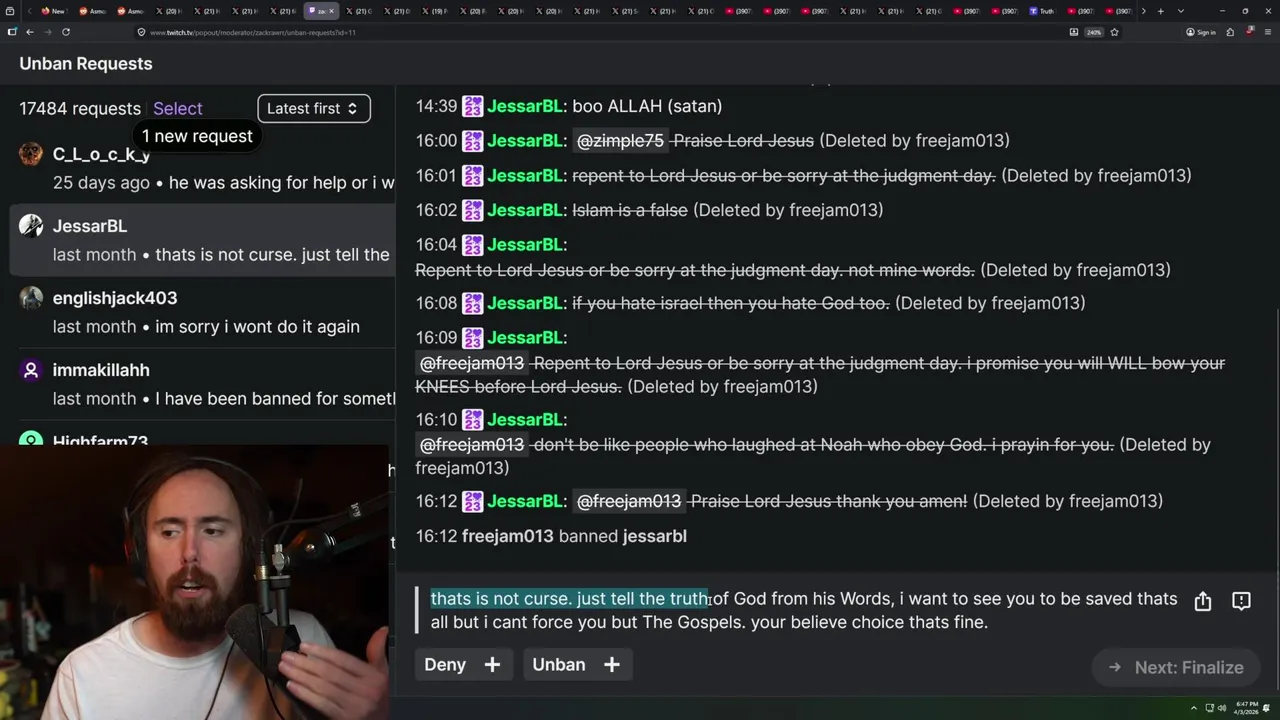Open the Latest first sort dropdown

(313, 108)
